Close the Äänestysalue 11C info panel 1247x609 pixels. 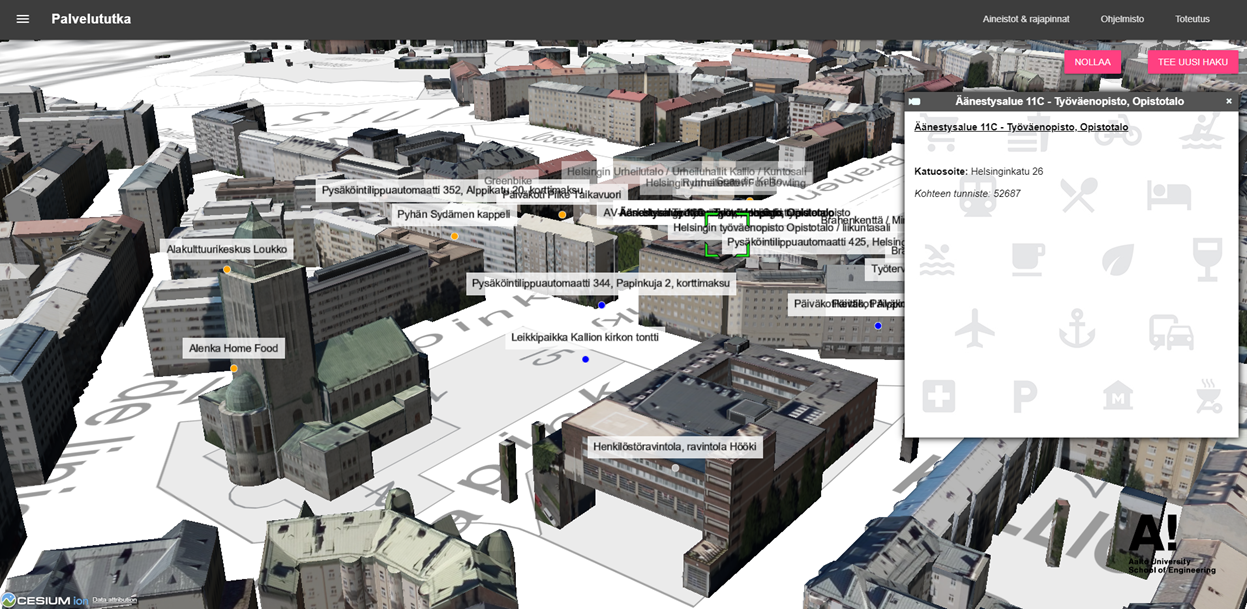click(x=1229, y=101)
